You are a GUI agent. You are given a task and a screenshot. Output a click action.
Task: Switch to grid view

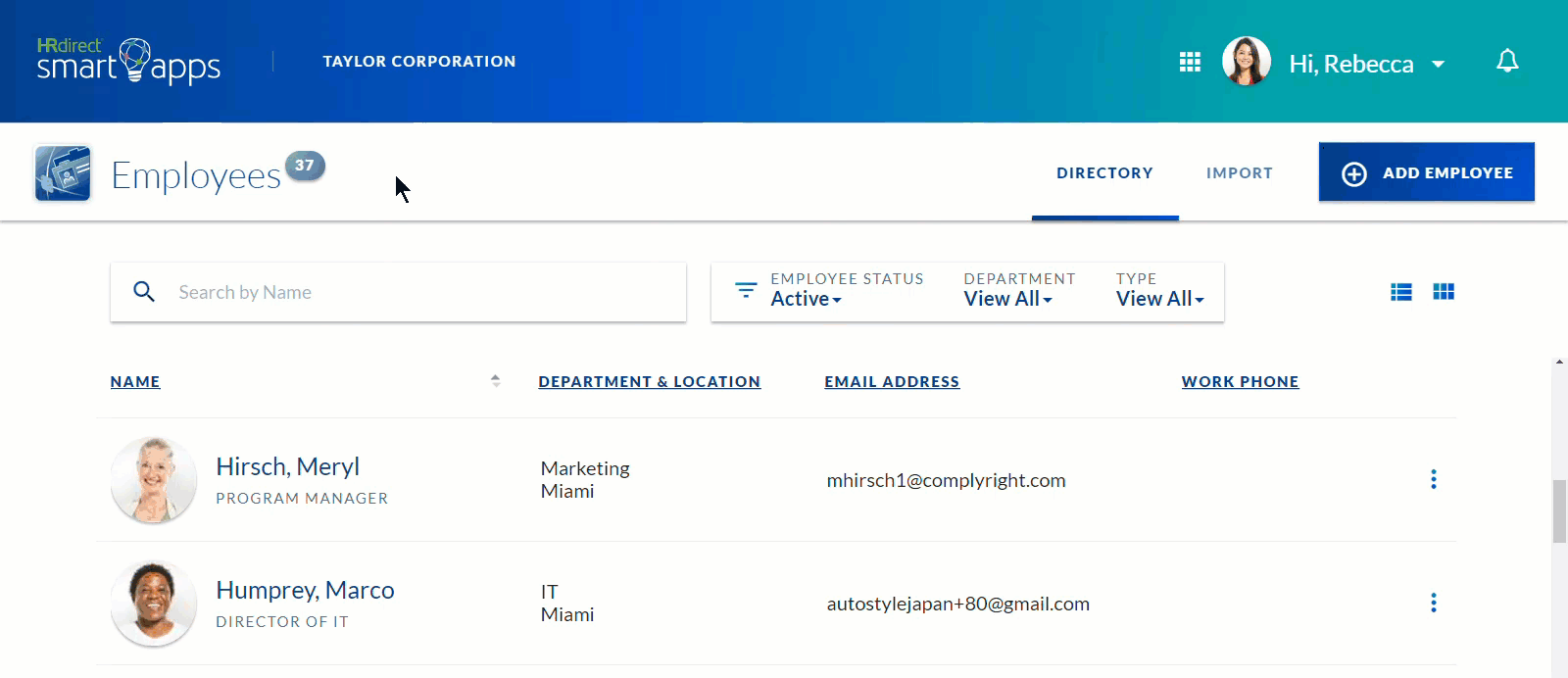tap(1444, 292)
